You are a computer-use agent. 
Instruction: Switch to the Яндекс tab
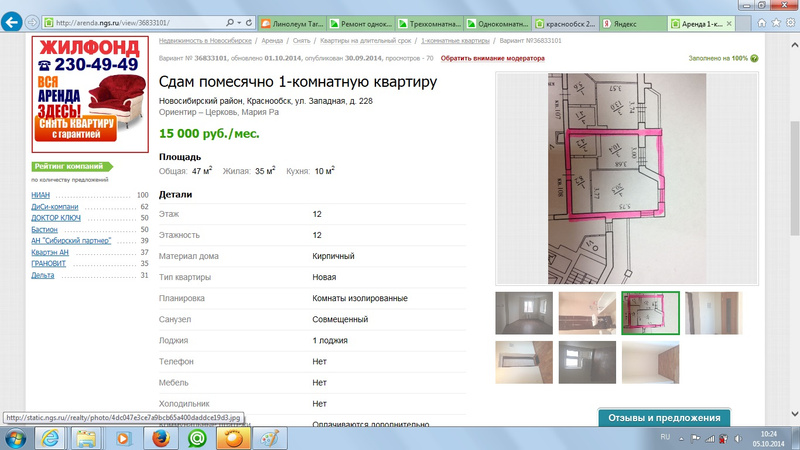(634, 23)
